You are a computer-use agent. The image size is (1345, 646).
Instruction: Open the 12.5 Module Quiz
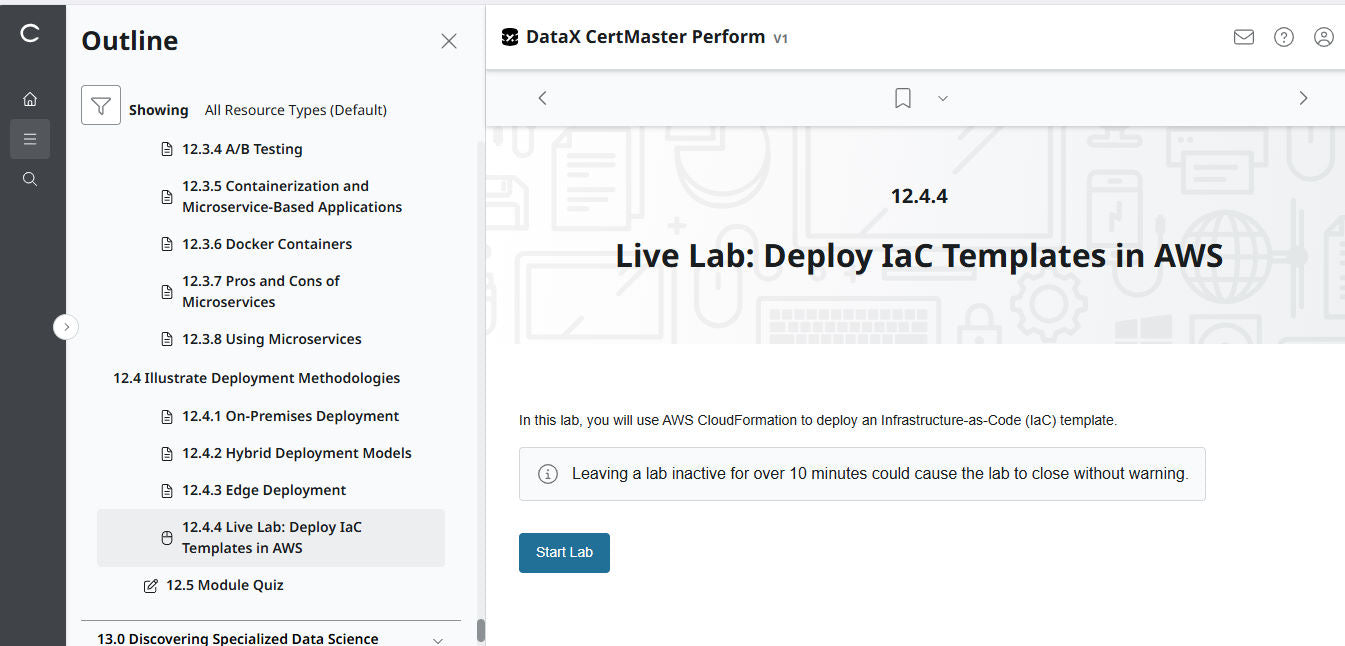coord(222,585)
